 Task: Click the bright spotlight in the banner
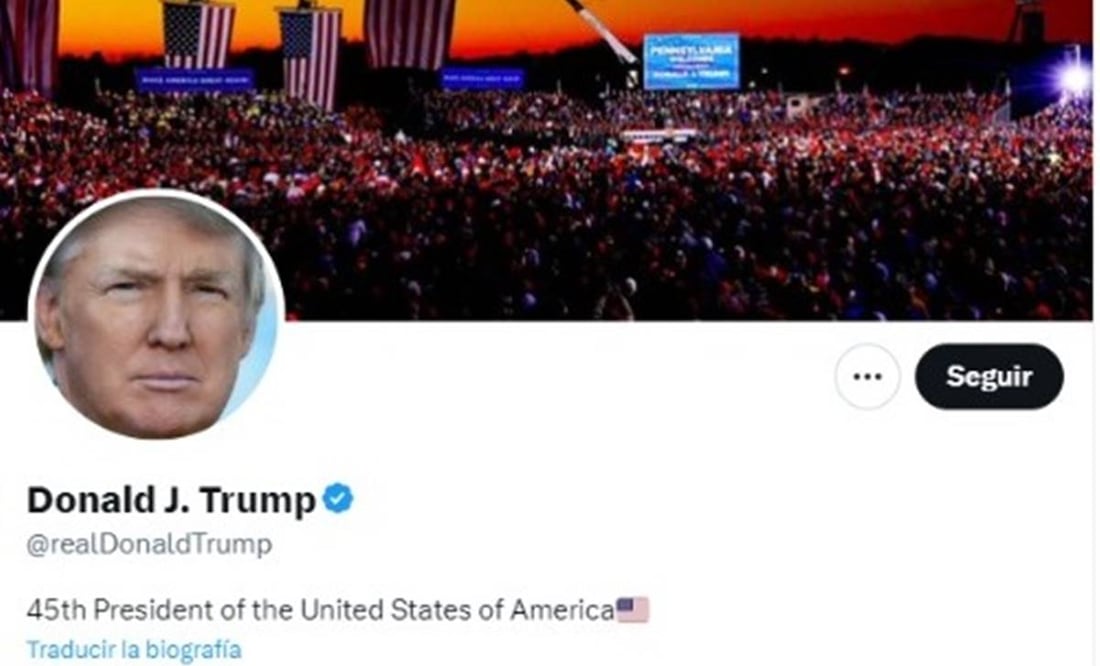1073,79
